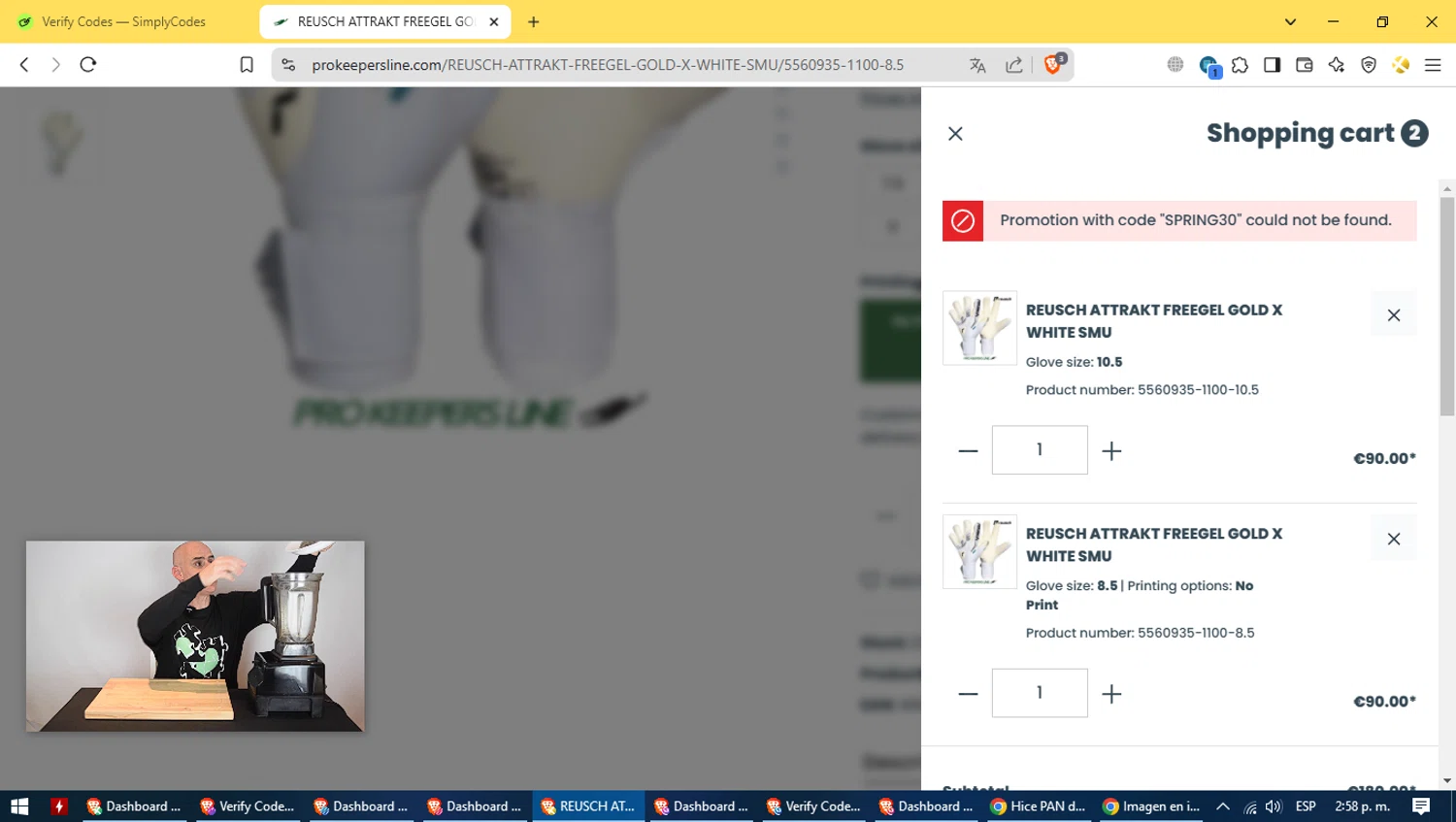Remove the size 8.5 glove item
The image size is (1456, 822).
coord(1393,539)
